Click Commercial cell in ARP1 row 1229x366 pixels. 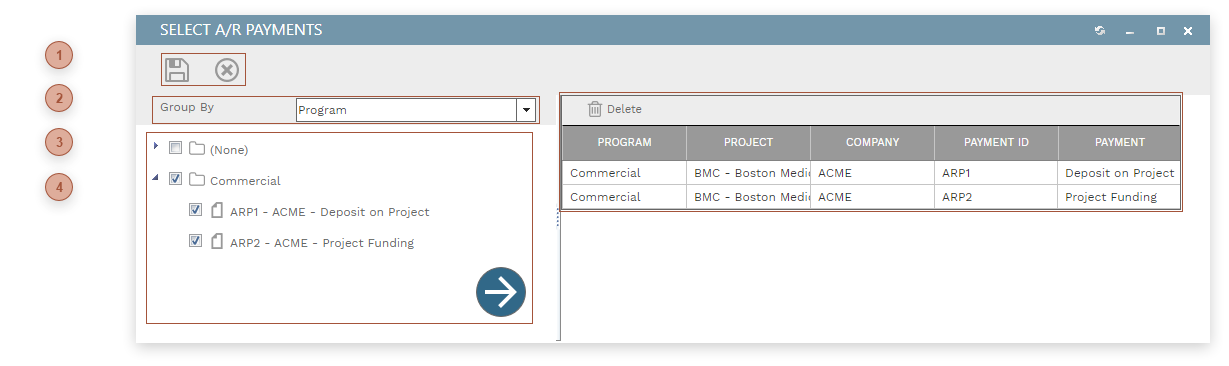pyautogui.click(x=624, y=173)
